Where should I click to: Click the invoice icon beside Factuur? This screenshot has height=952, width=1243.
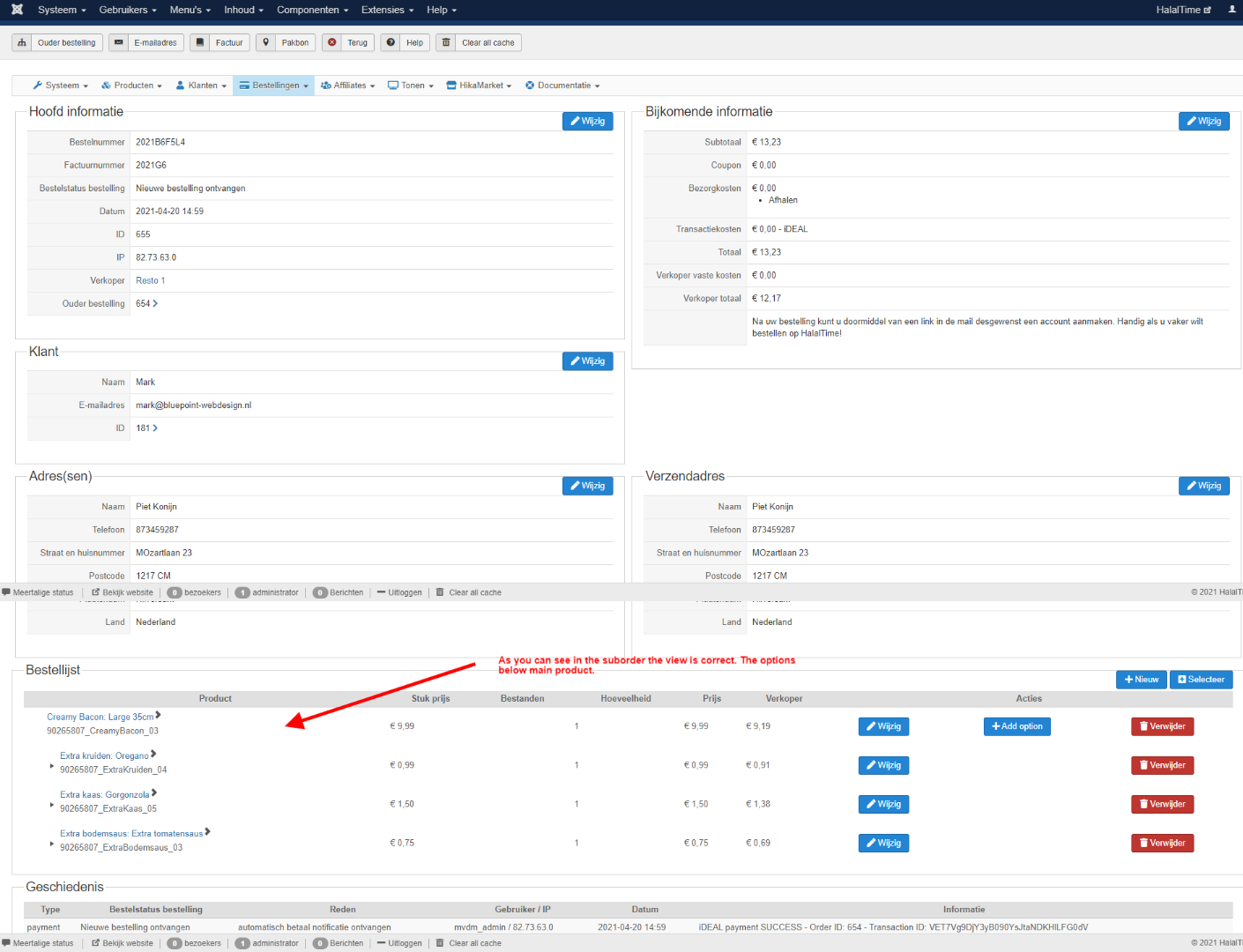pos(200,42)
